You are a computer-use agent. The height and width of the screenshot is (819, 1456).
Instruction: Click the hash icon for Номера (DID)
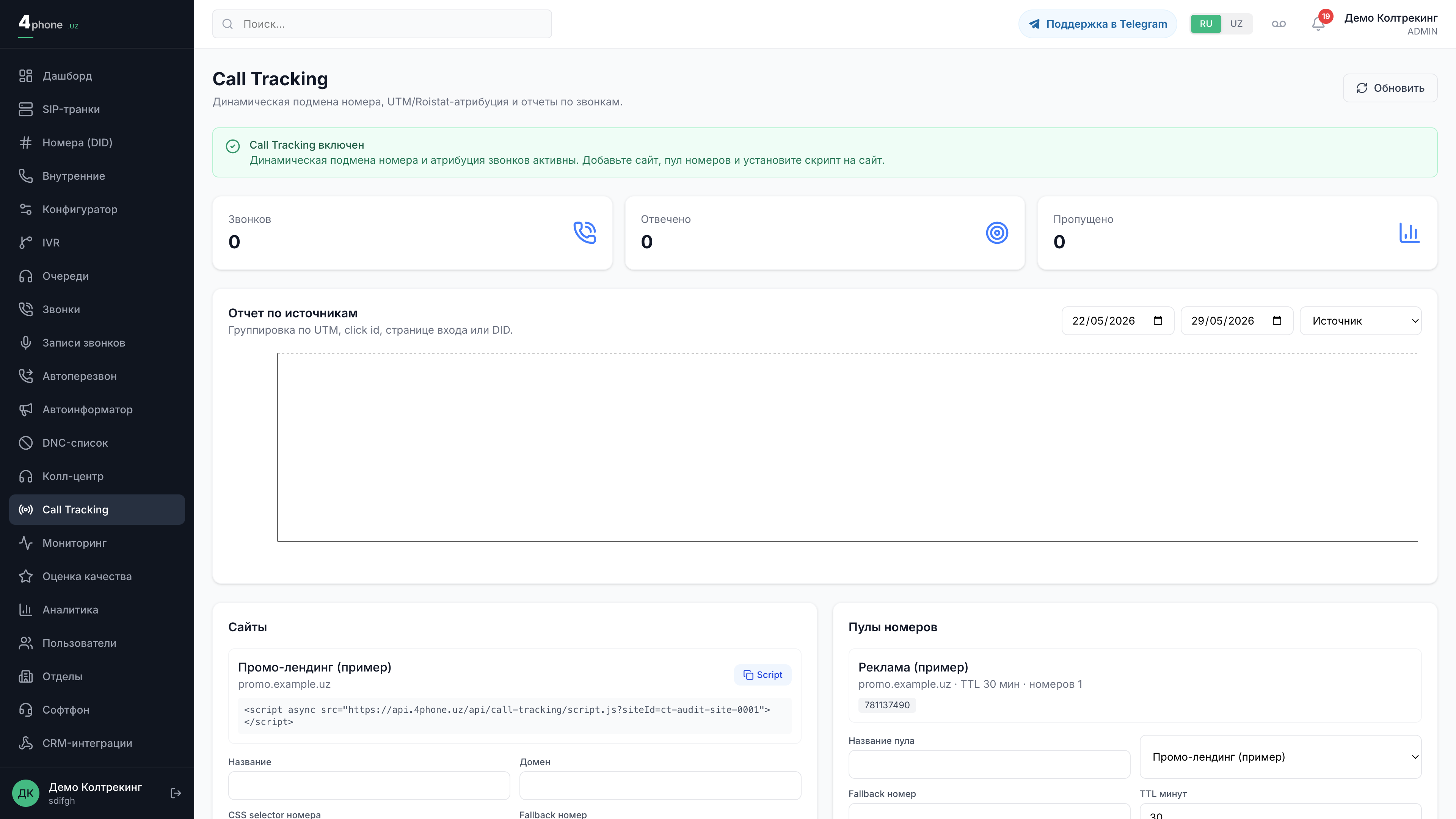click(x=25, y=143)
